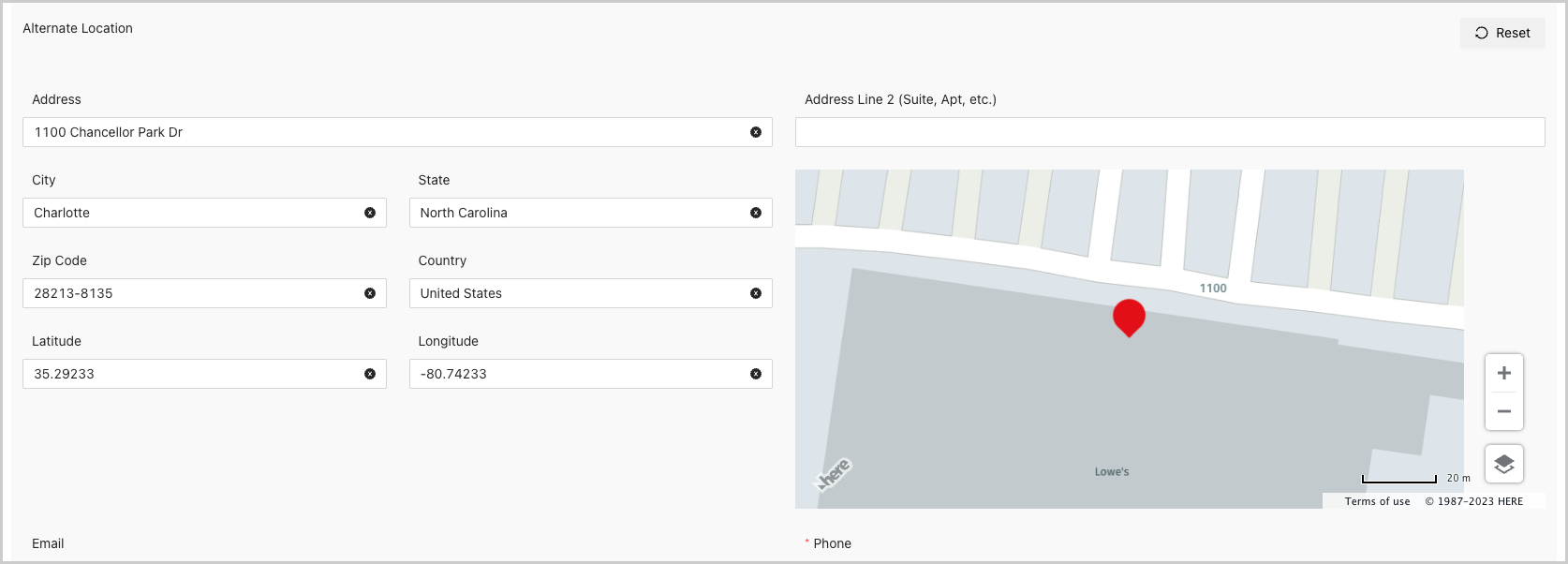Clear the Longitude value with X icon

click(755, 374)
